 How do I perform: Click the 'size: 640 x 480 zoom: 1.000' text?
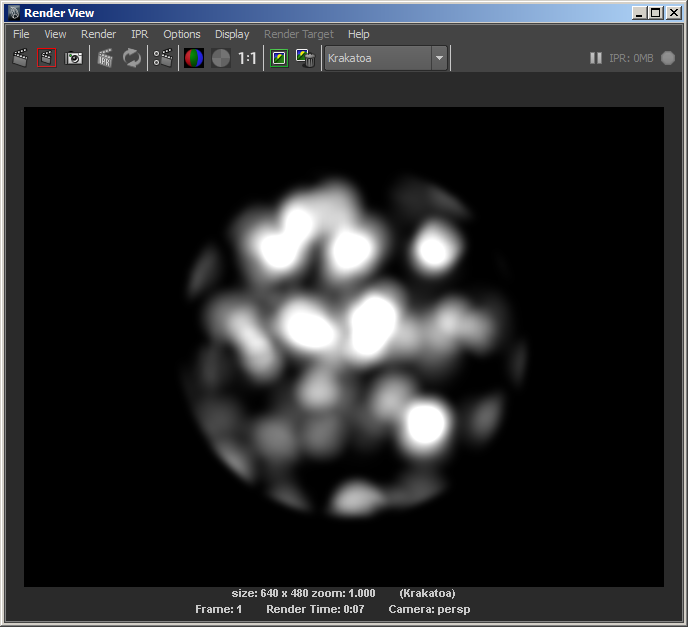(x=303, y=593)
